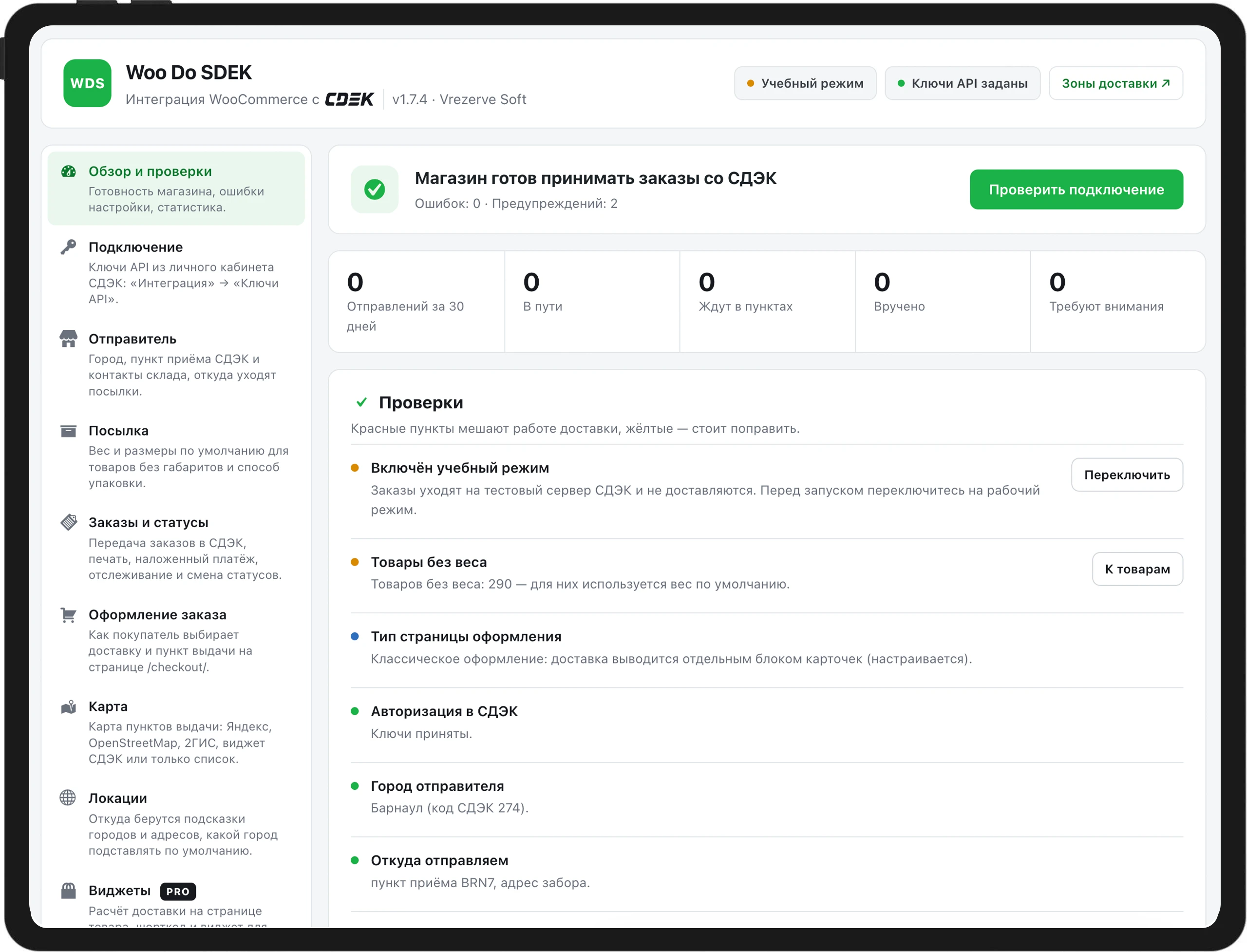Click the Тип страницы оформления check row
The width and height of the screenshot is (1247, 952).
(x=767, y=650)
